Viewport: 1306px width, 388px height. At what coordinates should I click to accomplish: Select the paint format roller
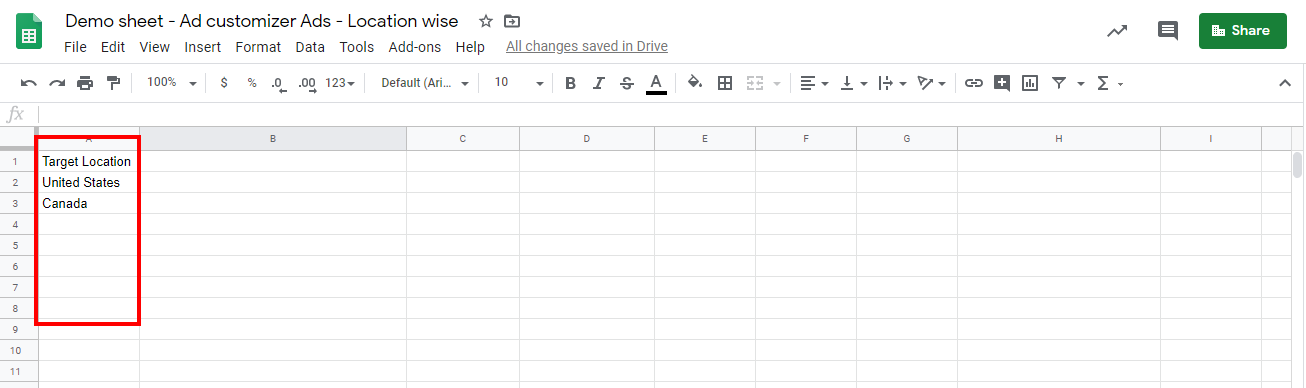(113, 83)
